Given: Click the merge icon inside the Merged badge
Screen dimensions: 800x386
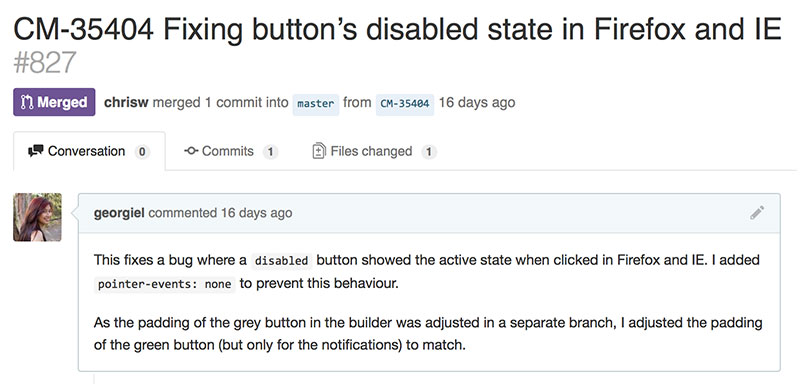Looking at the screenshot, I should pos(27,102).
